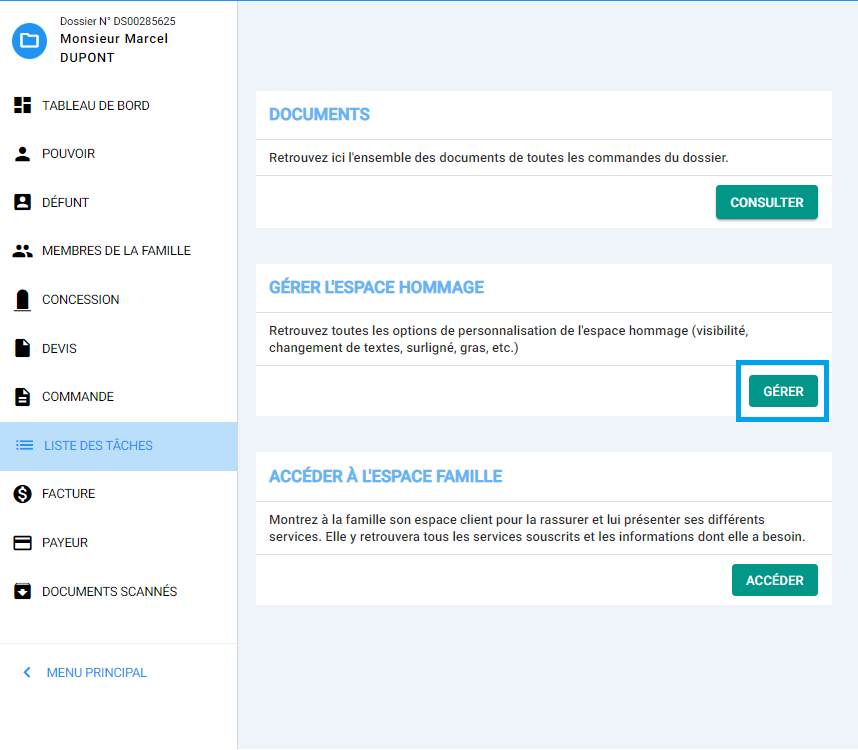The image size is (858, 750).
Task: Return via MENU PRINCIPAL link
Action: [96, 672]
